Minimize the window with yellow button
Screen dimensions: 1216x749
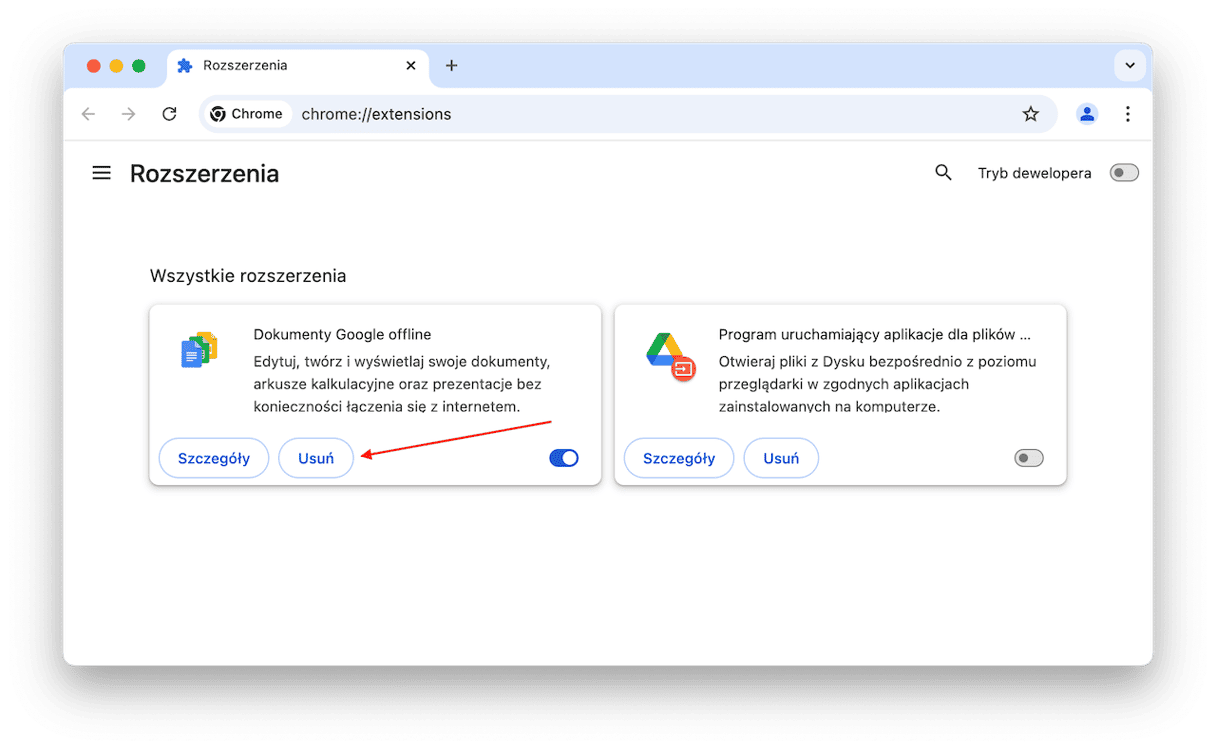click(x=116, y=66)
